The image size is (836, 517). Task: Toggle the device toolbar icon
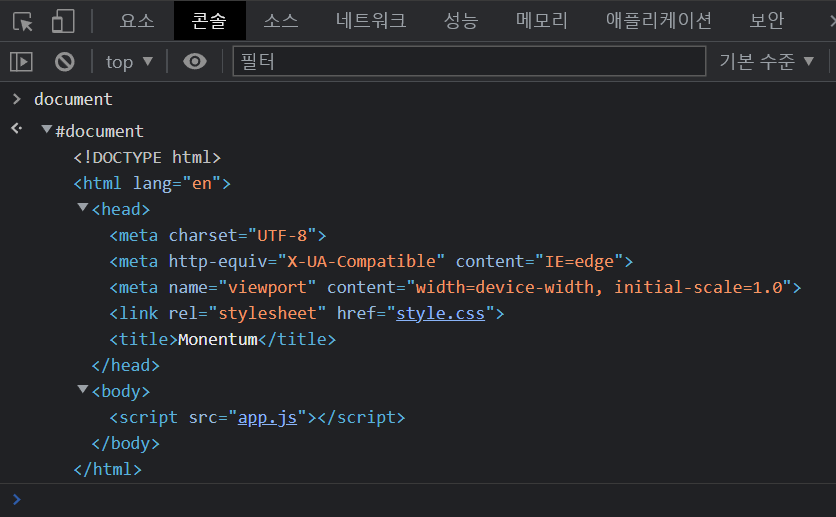point(63,21)
